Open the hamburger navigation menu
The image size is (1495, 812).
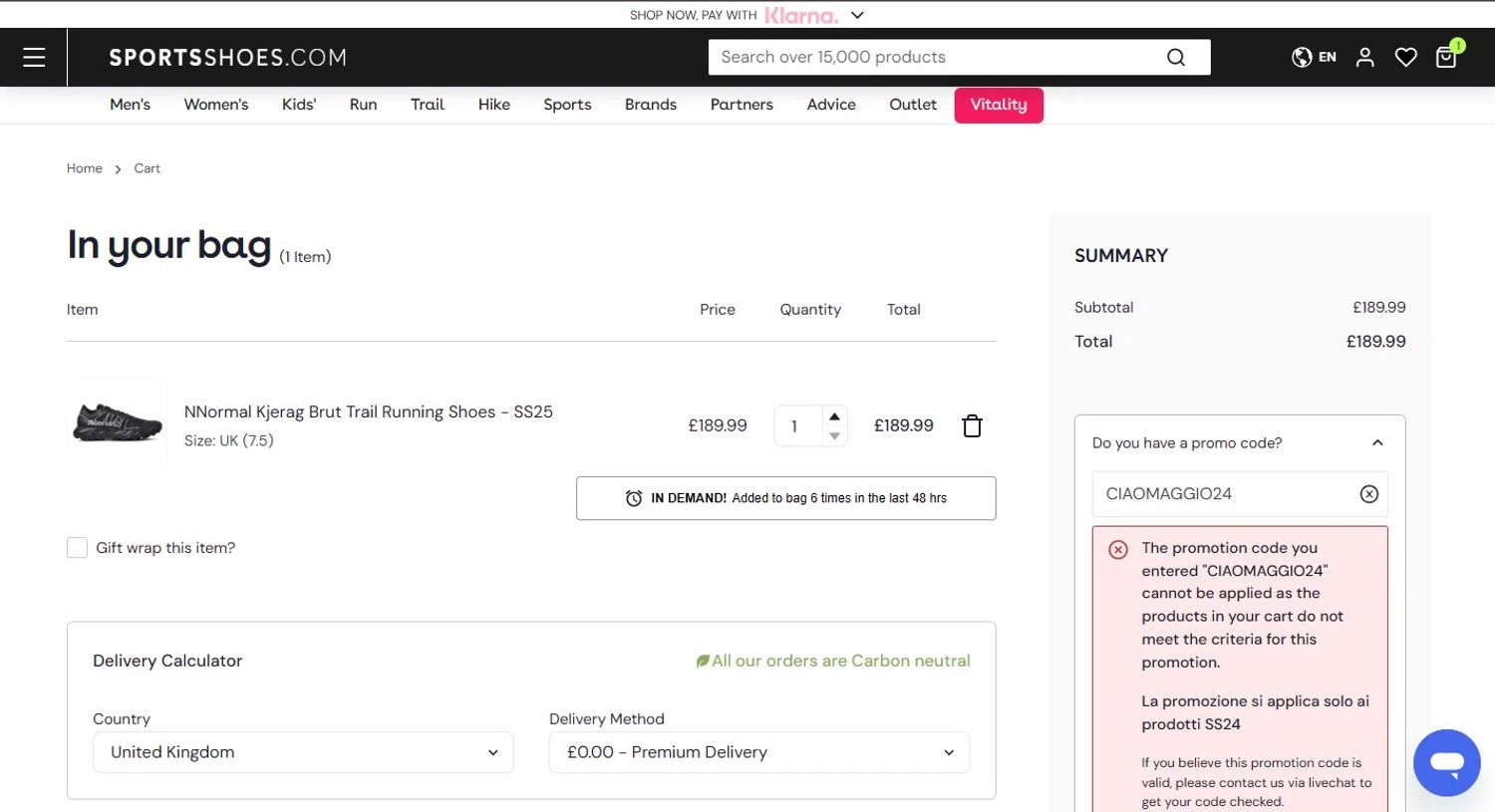click(34, 57)
